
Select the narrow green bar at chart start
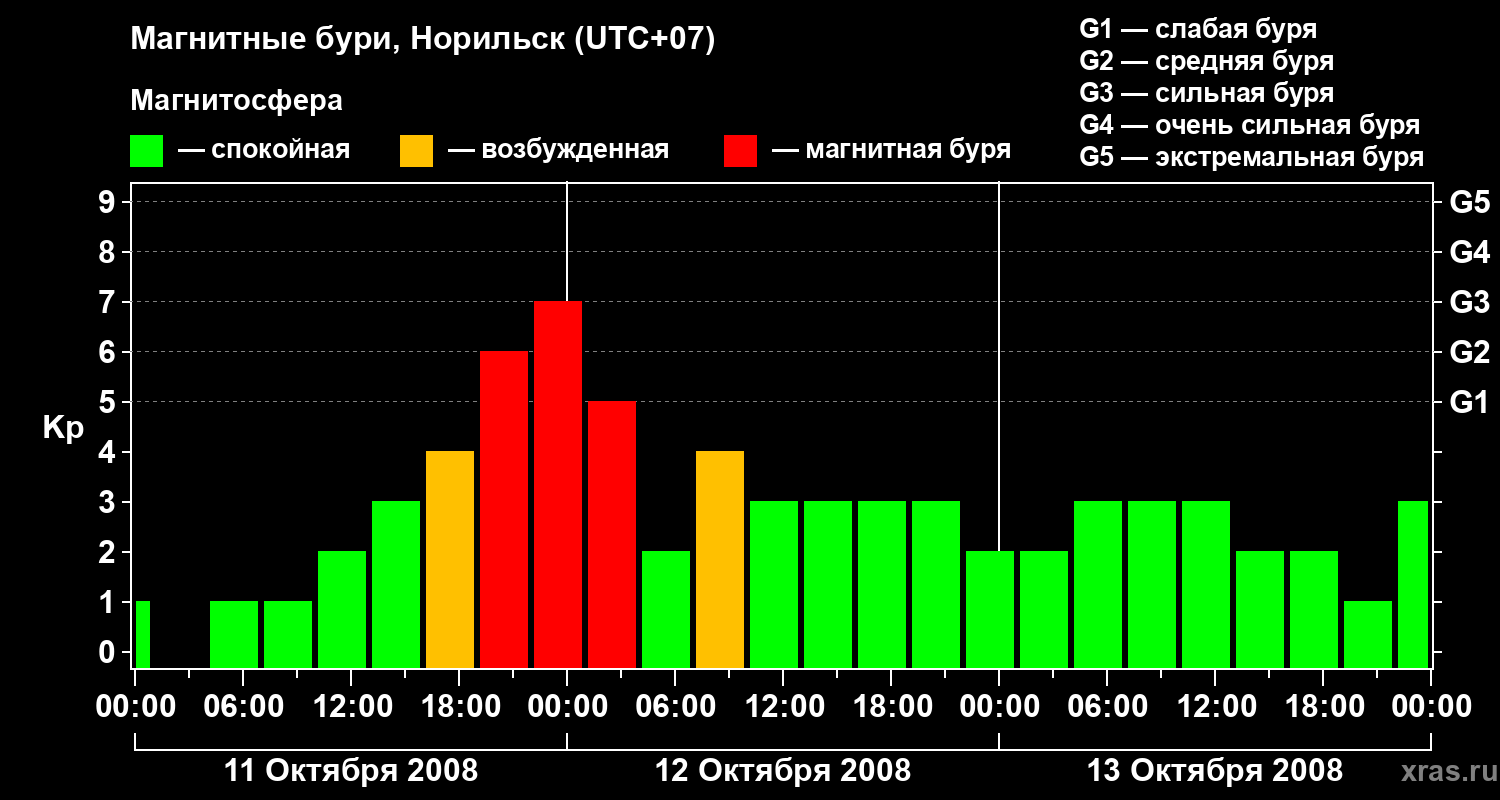click(x=143, y=634)
